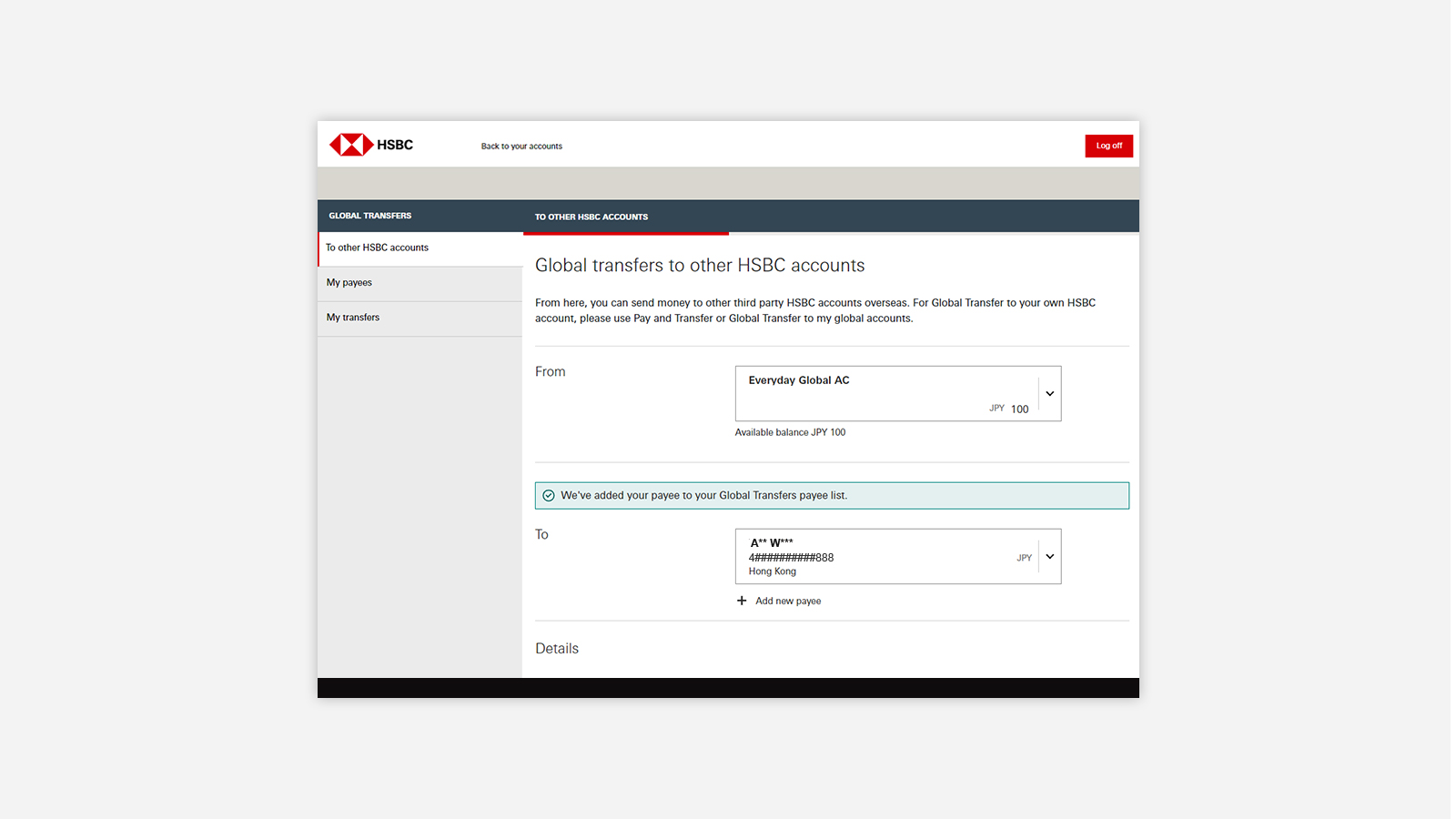Open the To payee dropdown arrow
The height and width of the screenshot is (819, 1456).
coord(1049,557)
